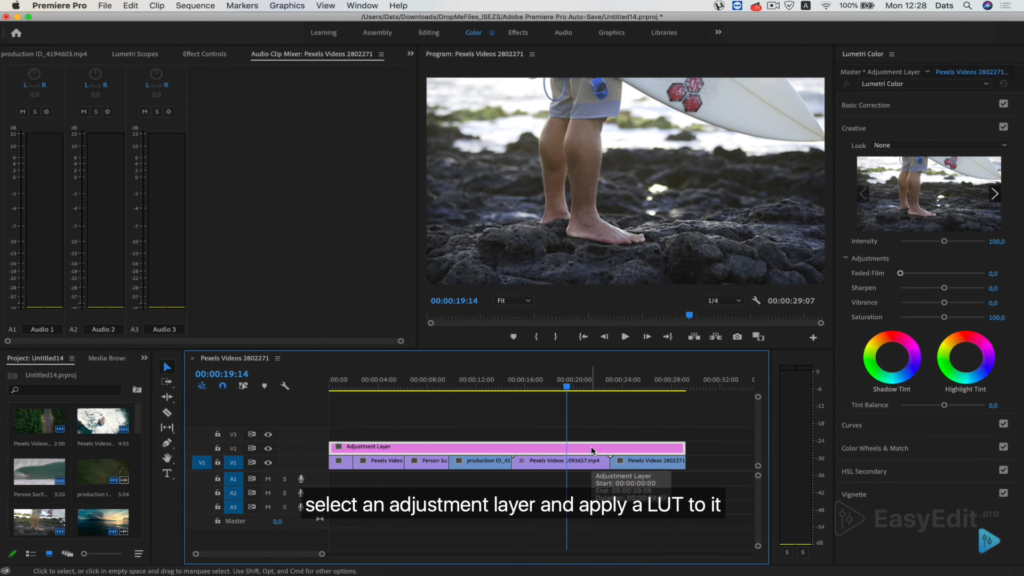Viewport: 1024px width, 576px height.
Task: Add marker in timeline header
Action: point(264,386)
